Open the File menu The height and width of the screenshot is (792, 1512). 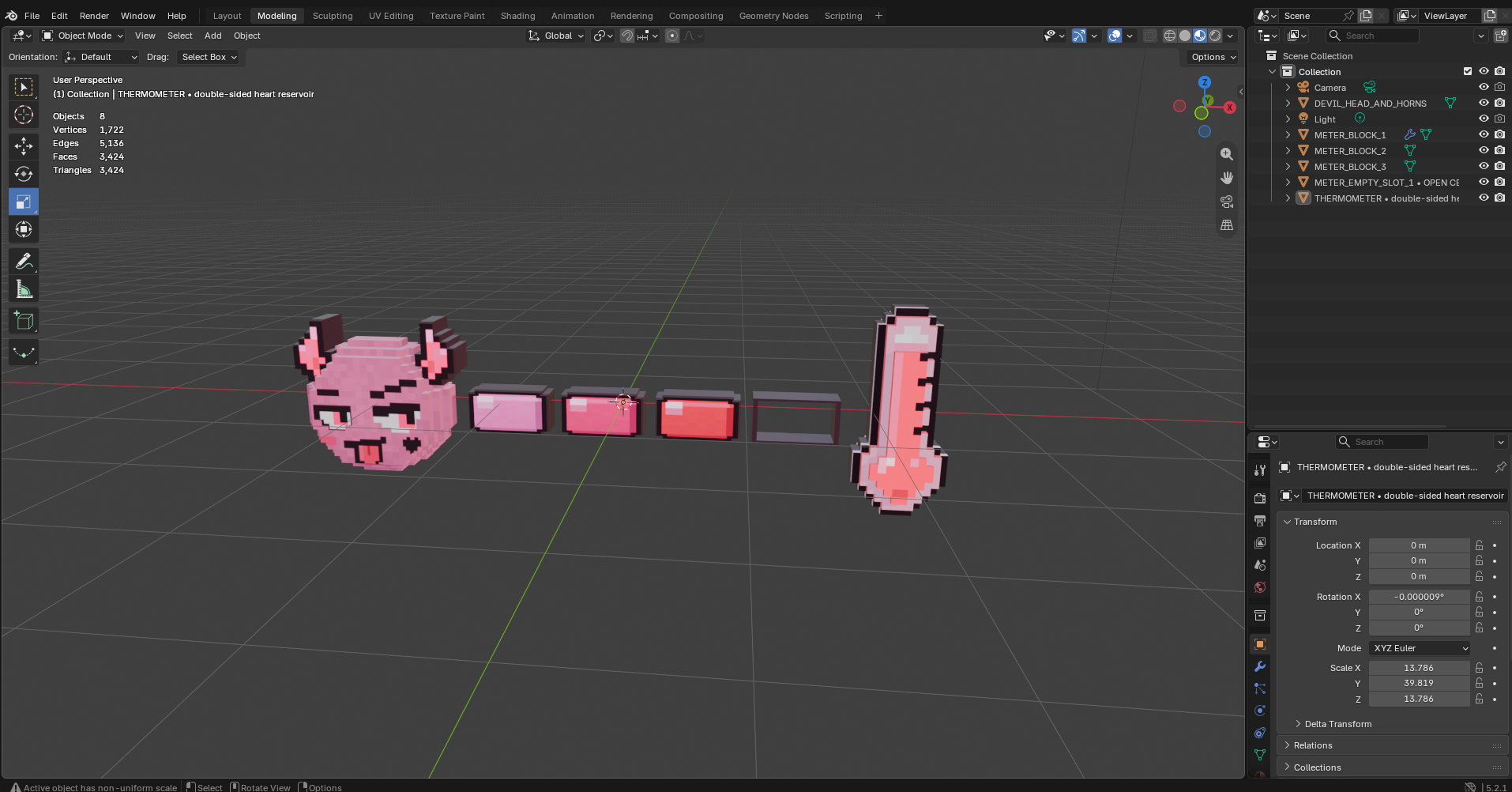(32, 16)
